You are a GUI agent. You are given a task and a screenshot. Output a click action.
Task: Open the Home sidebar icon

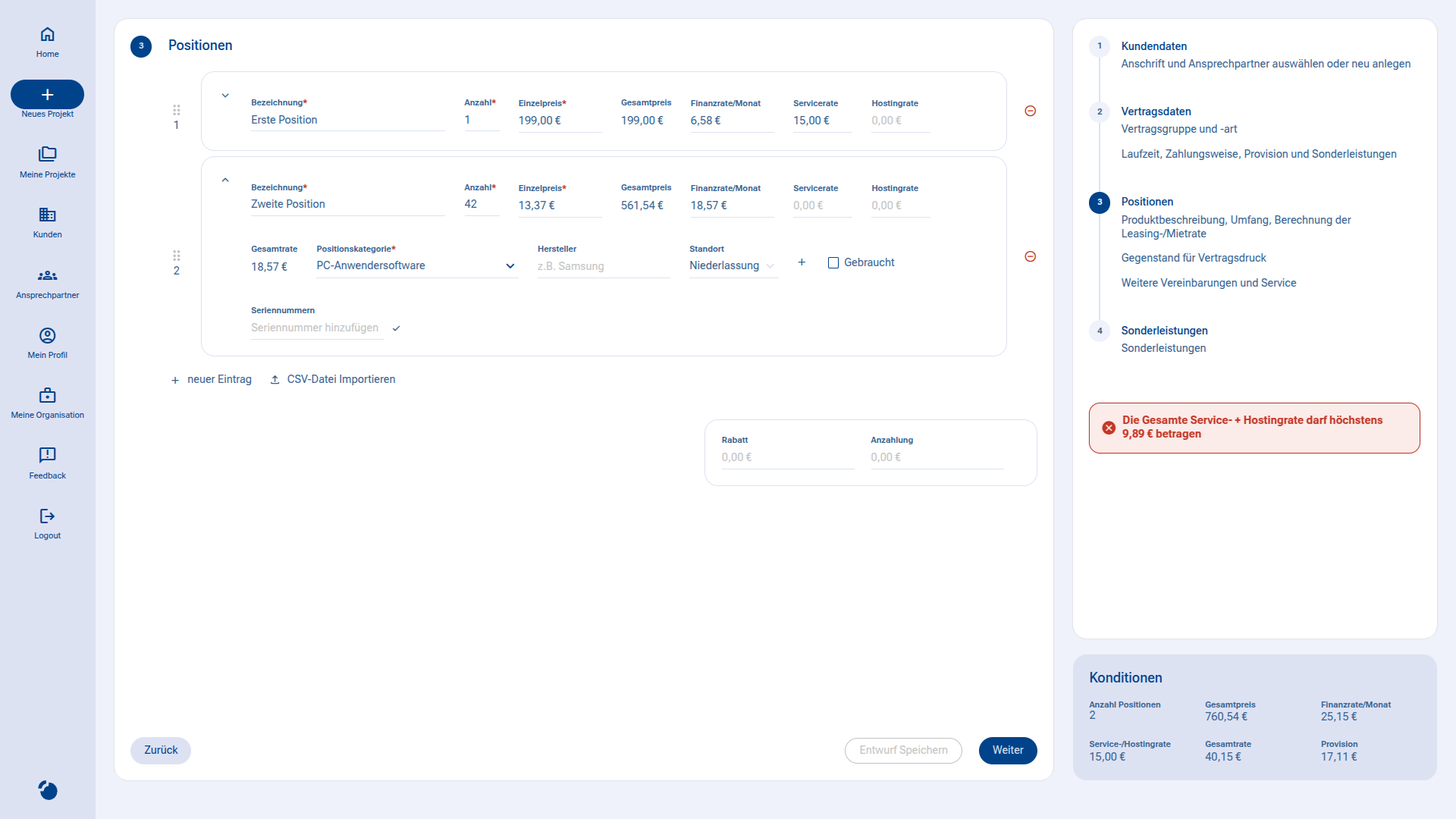(47, 34)
